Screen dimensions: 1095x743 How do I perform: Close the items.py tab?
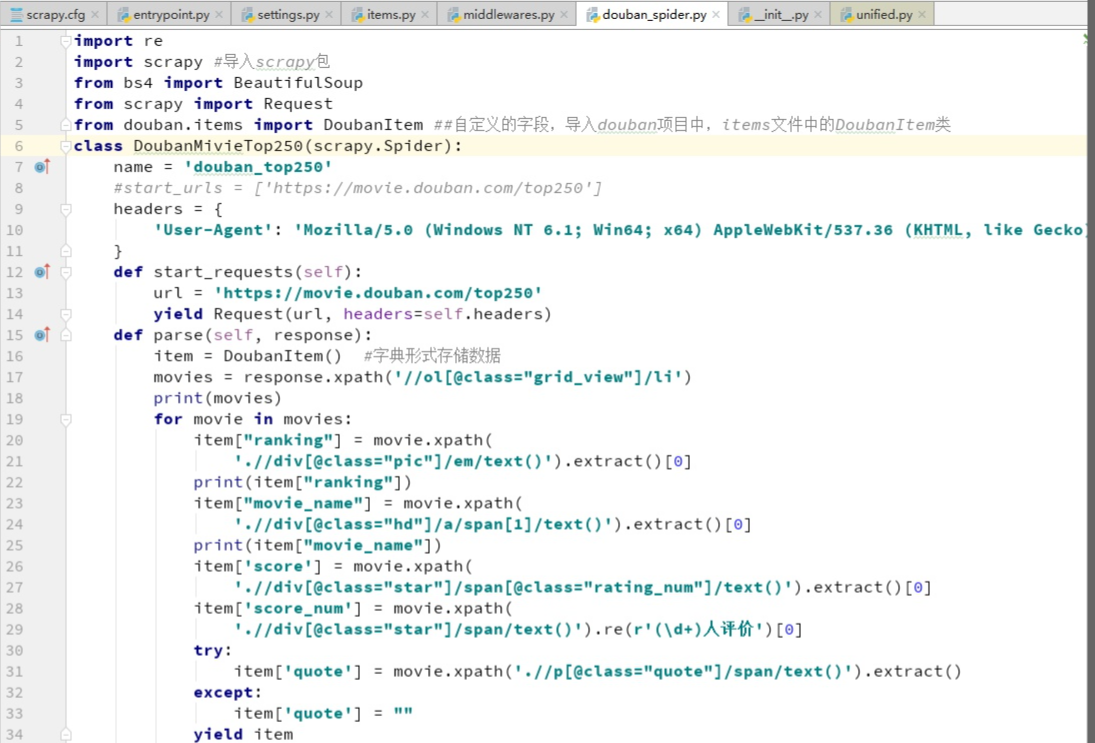coord(425,14)
